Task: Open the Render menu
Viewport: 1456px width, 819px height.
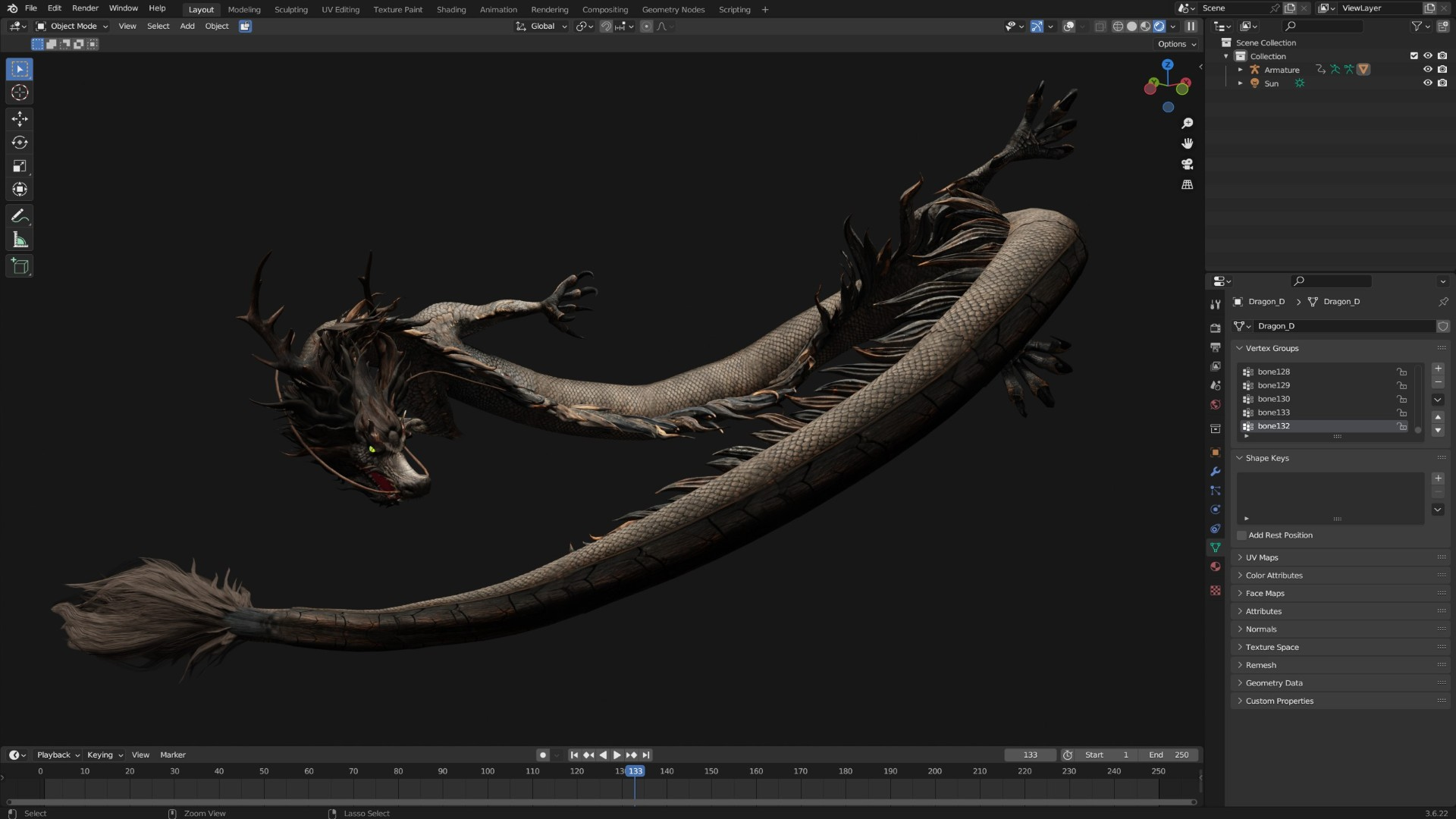Action: pyautogui.click(x=85, y=8)
